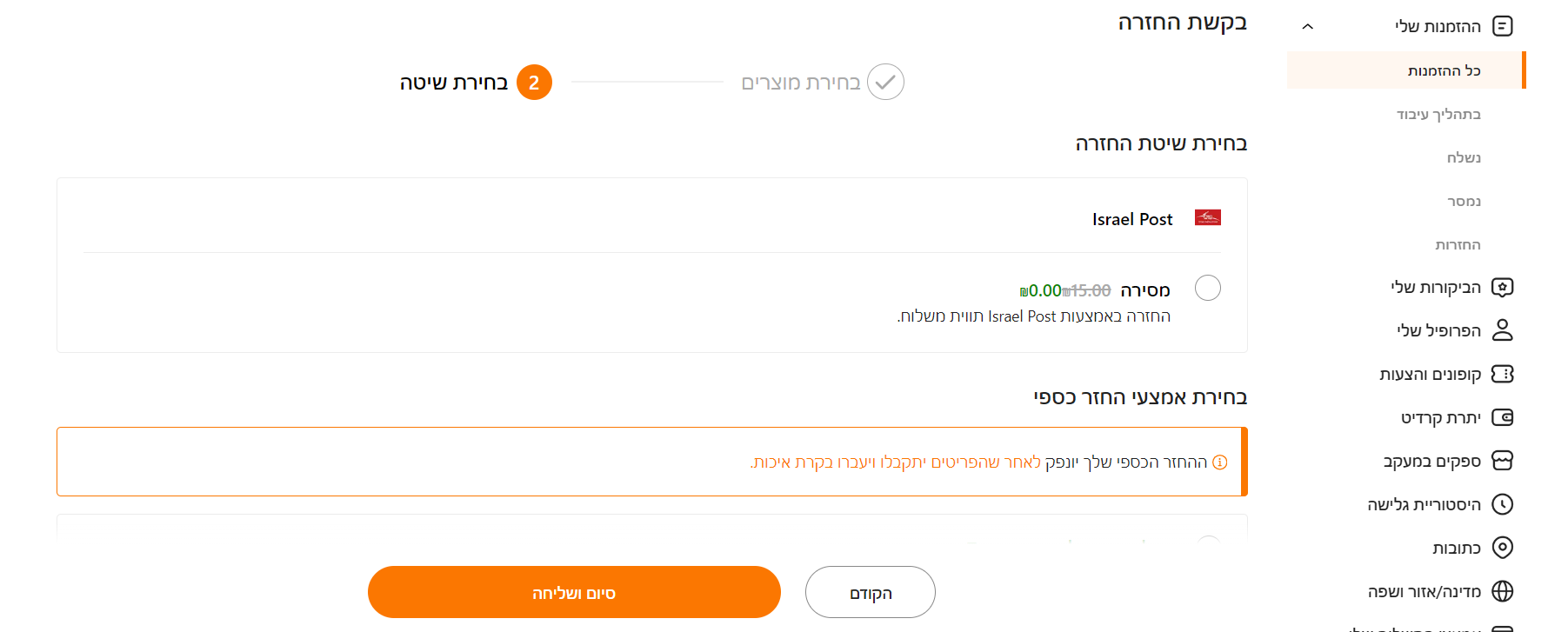Viewport: 1568px width, 632px height.
Task: Click the orange Finish and Submit button
Action: (574, 593)
